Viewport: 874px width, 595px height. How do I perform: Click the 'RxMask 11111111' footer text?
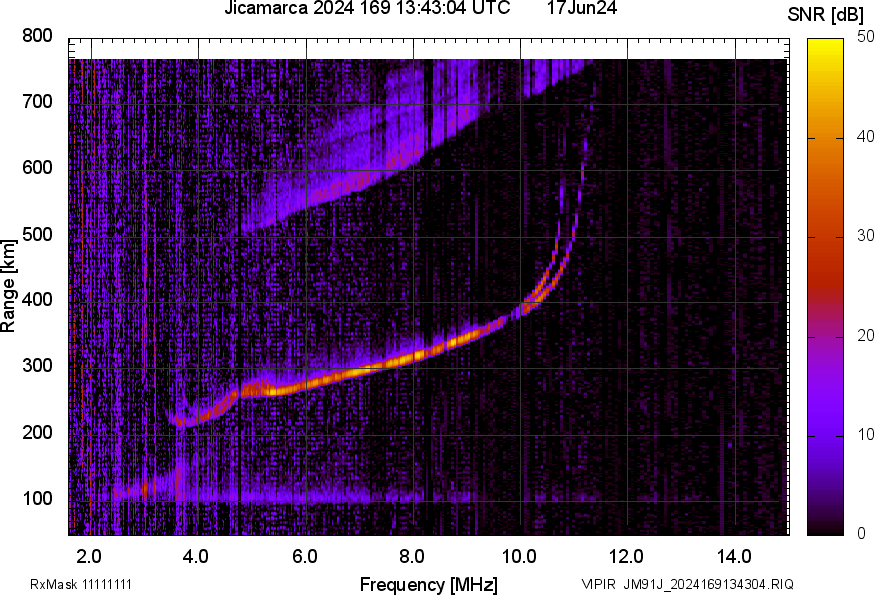[x=81, y=584]
